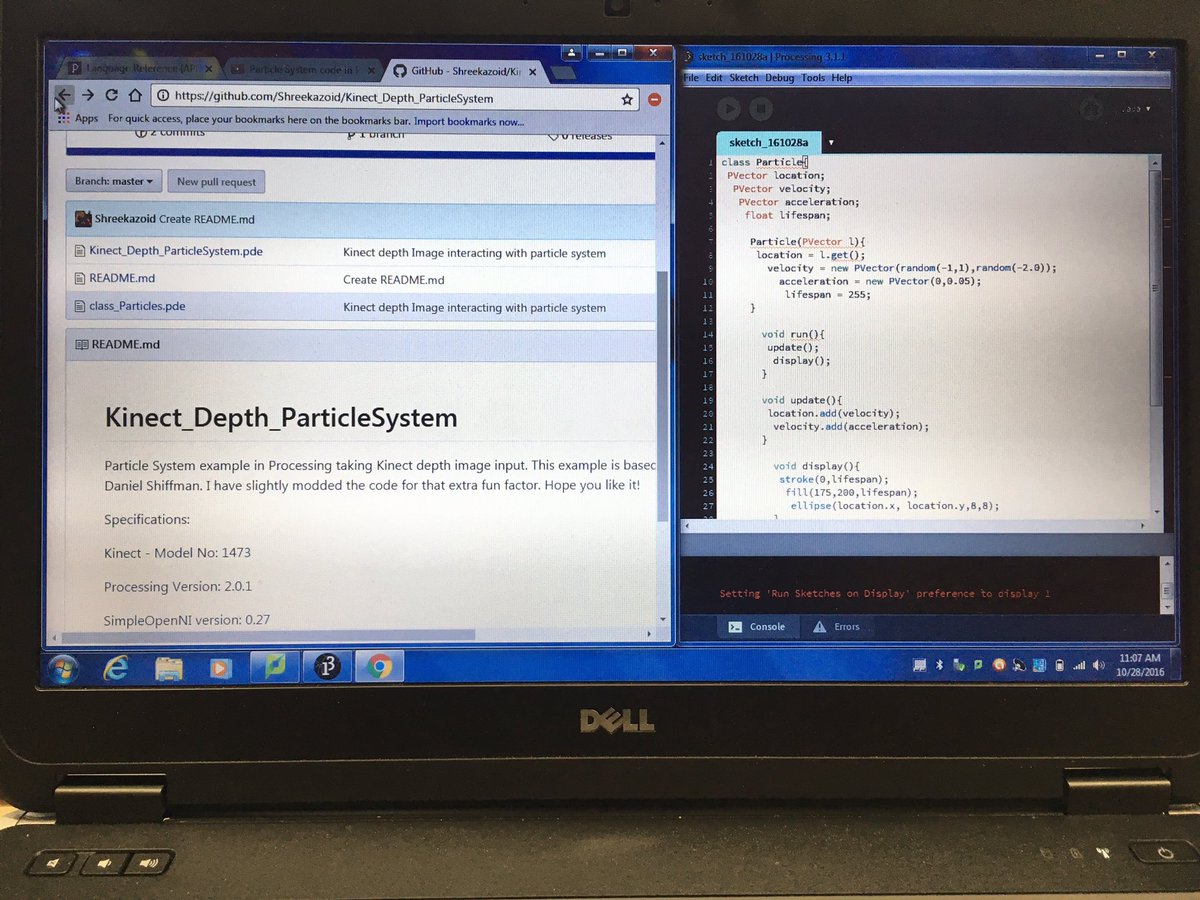The height and width of the screenshot is (900, 1200).
Task: Click the red extension icon in Chrome toolbar
Action: (x=654, y=99)
